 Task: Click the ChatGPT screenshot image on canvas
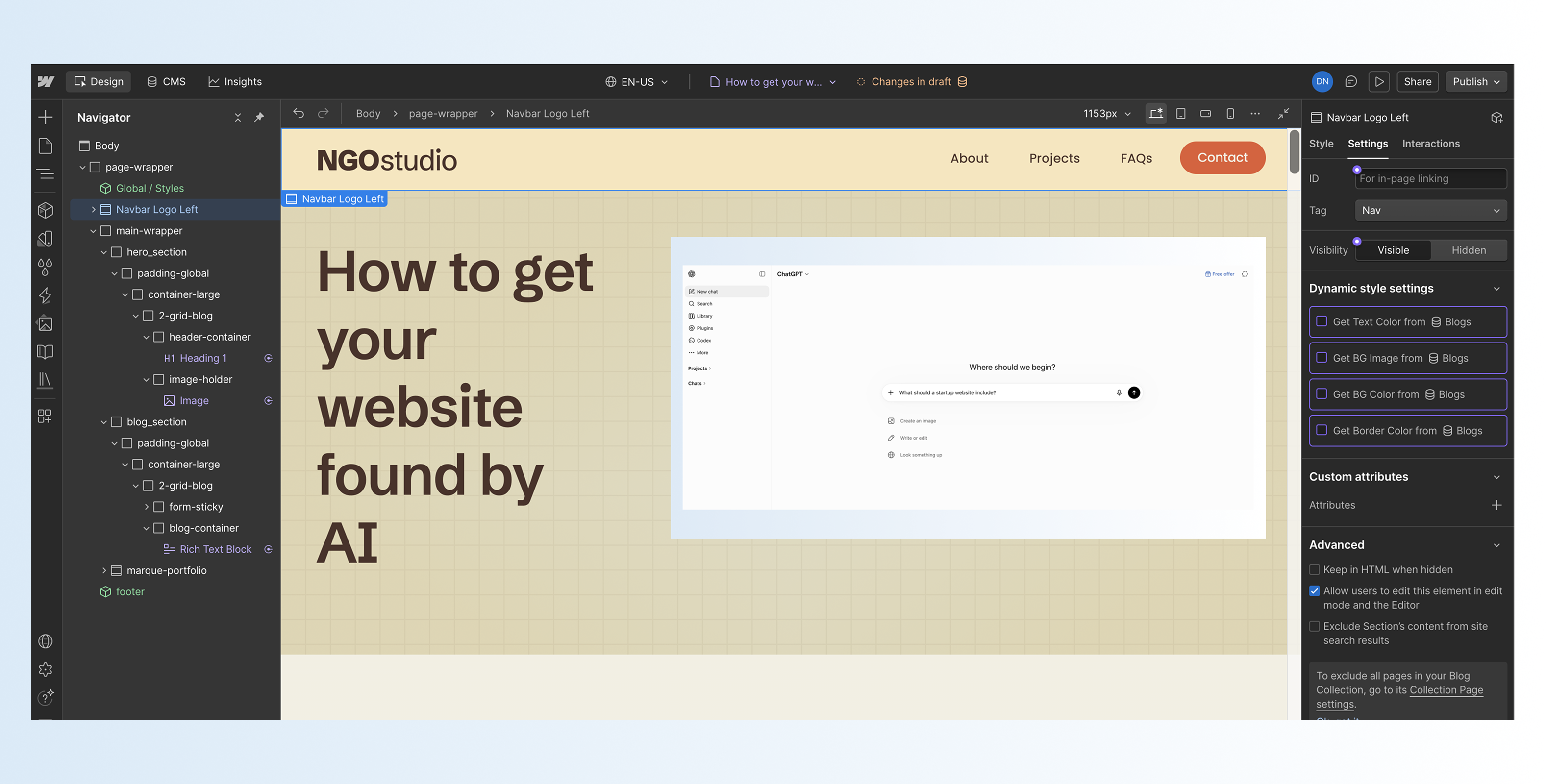click(x=968, y=388)
